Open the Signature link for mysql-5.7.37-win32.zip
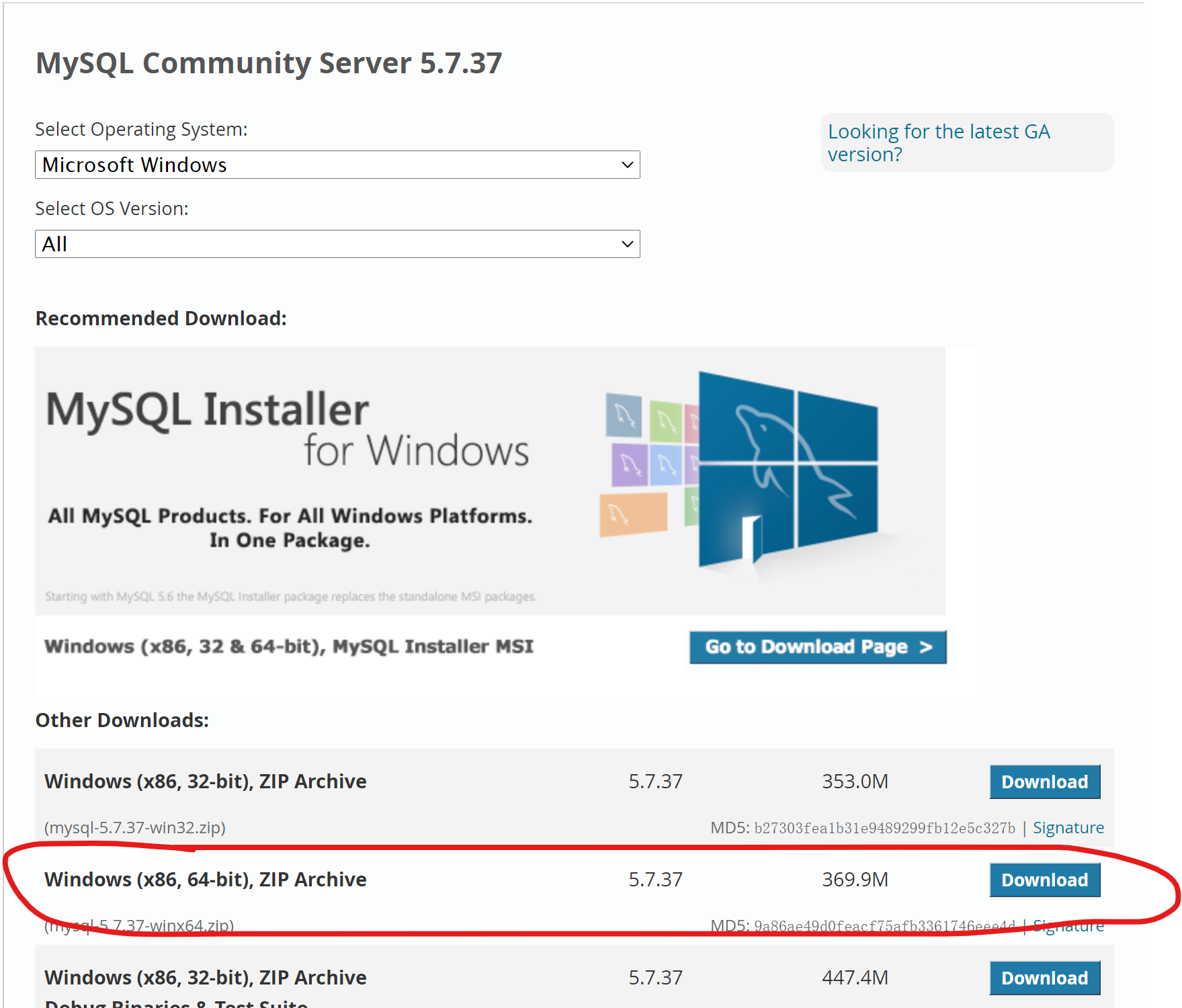The image size is (1182, 1008). [1068, 827]
